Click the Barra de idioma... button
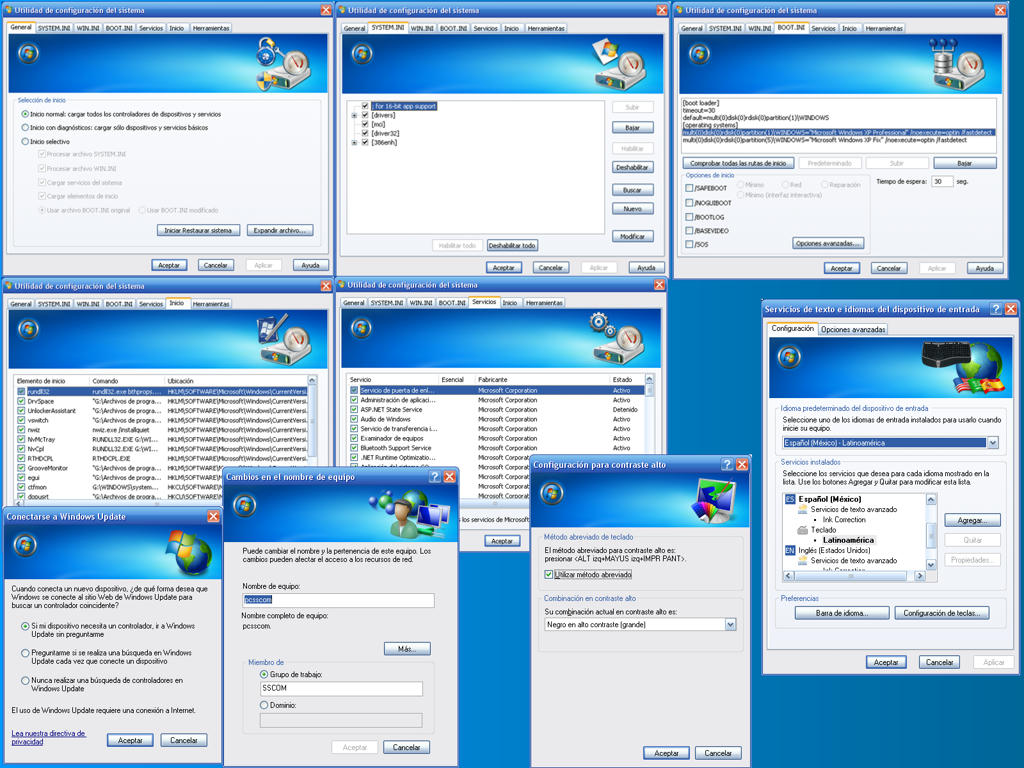1024x768 pixels. (842, 613)
